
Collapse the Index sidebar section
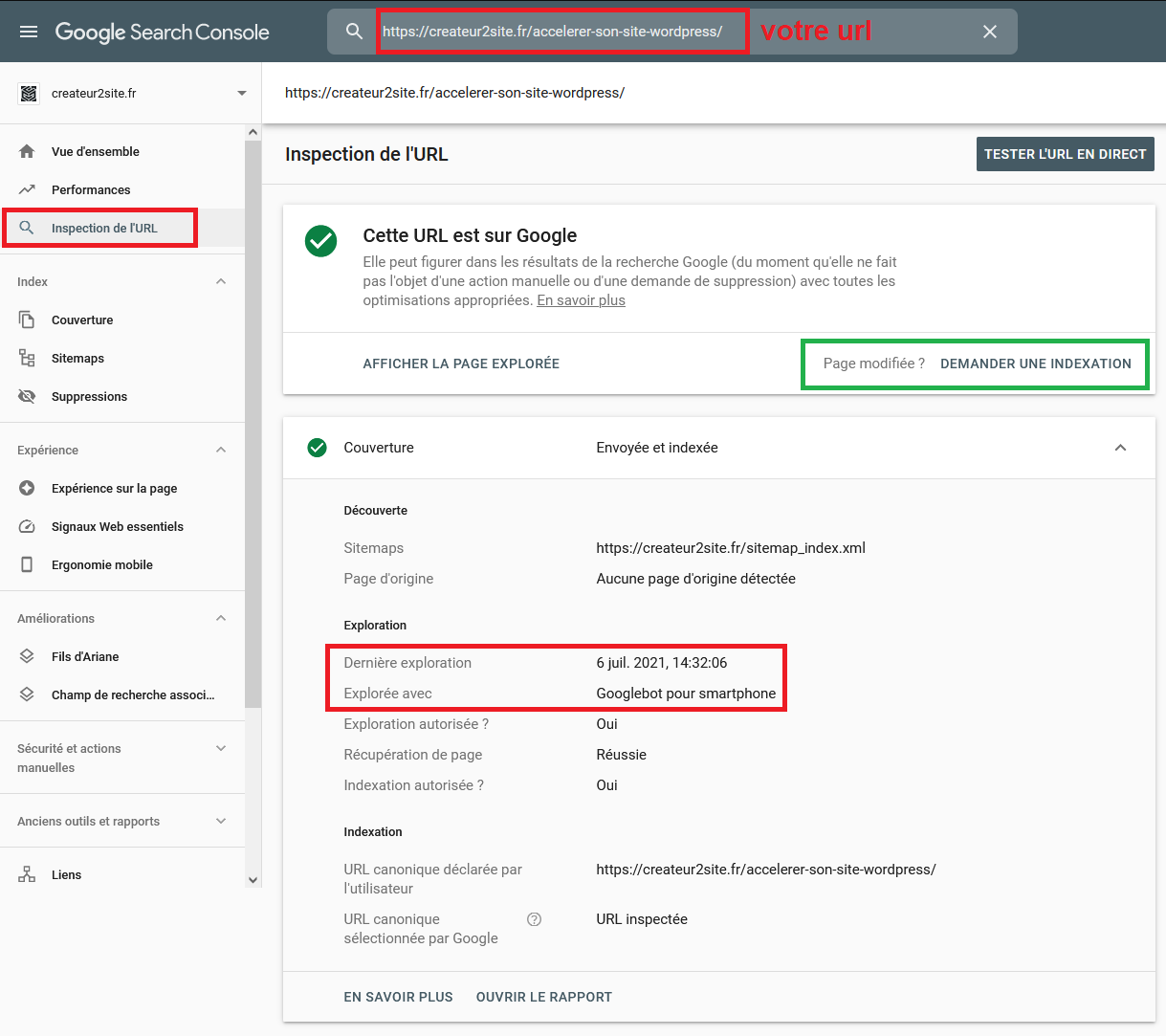pyautogui.click(x=221, y=281)
